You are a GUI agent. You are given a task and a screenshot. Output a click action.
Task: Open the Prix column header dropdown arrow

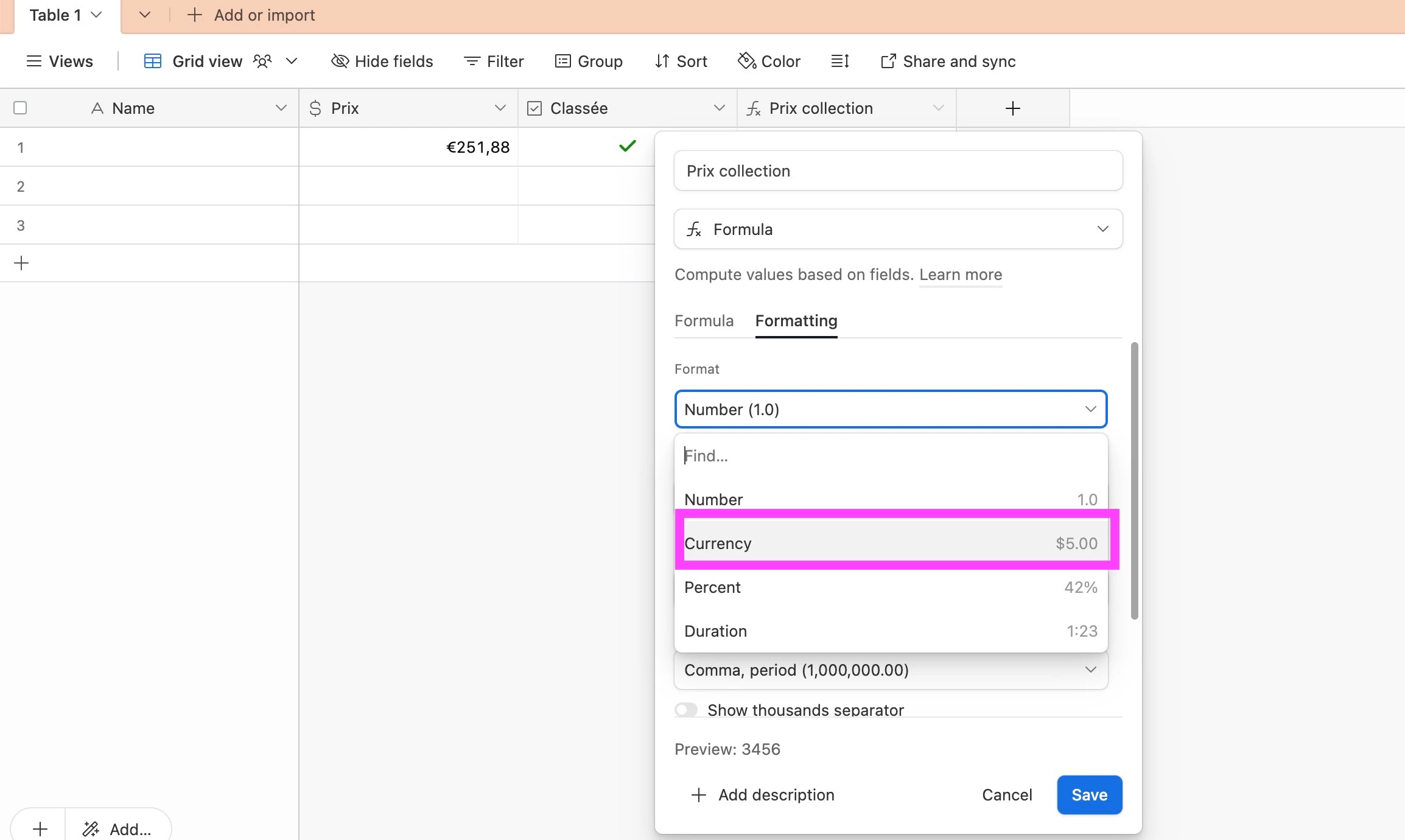(x=500, y=108)
